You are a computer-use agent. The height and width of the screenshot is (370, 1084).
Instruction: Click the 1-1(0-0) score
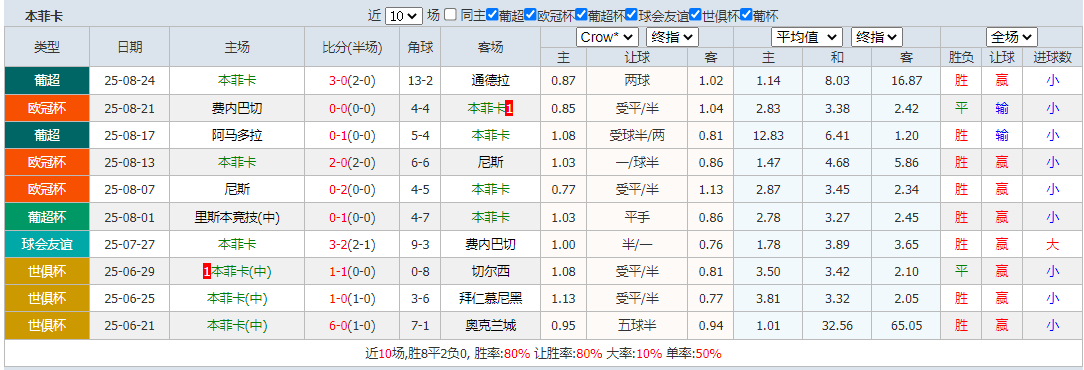click(352, 272)
